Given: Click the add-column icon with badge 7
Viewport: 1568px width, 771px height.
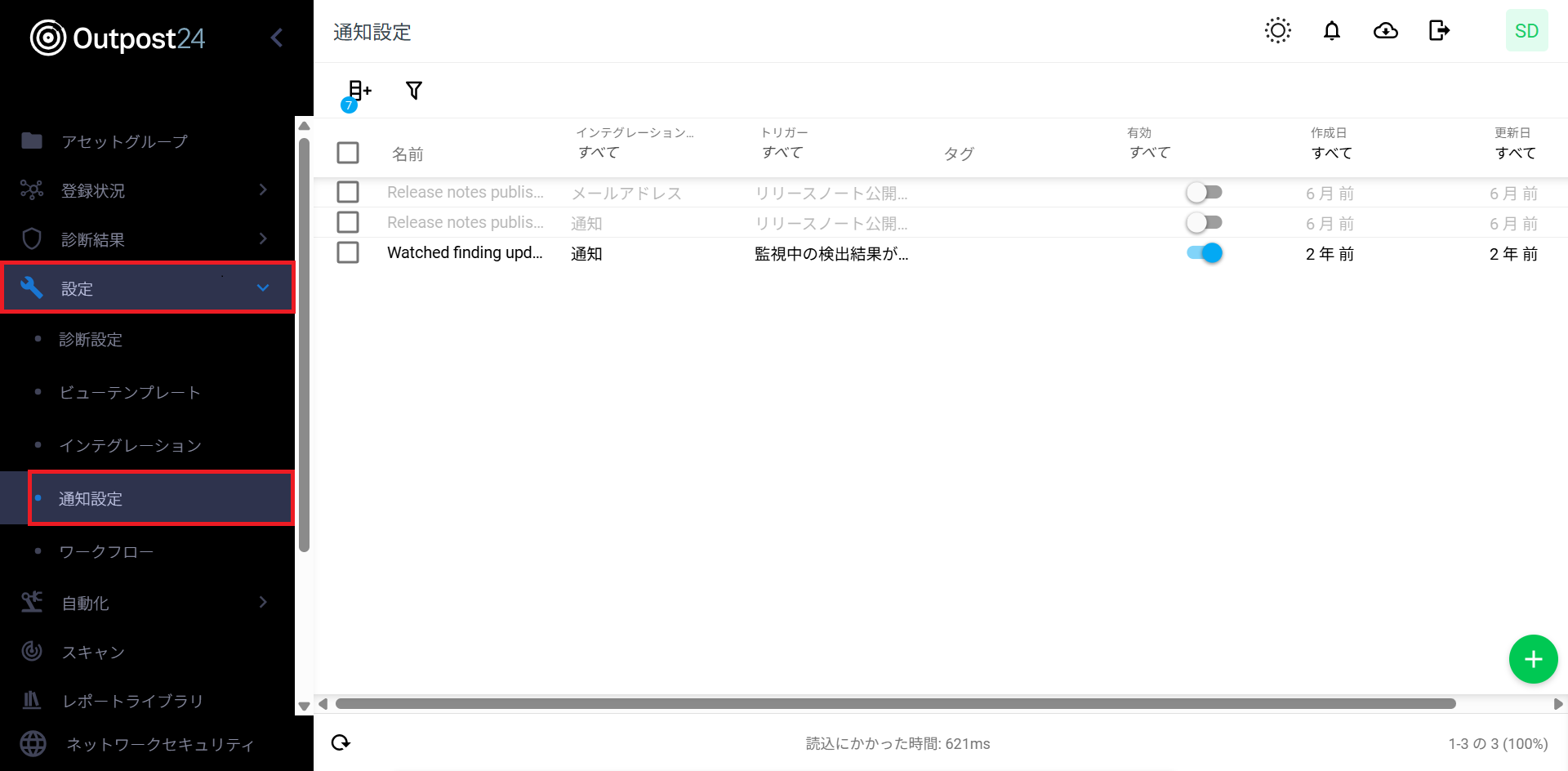Looking at the screenshot, I should pyautogui.click(x=358, y=91).
